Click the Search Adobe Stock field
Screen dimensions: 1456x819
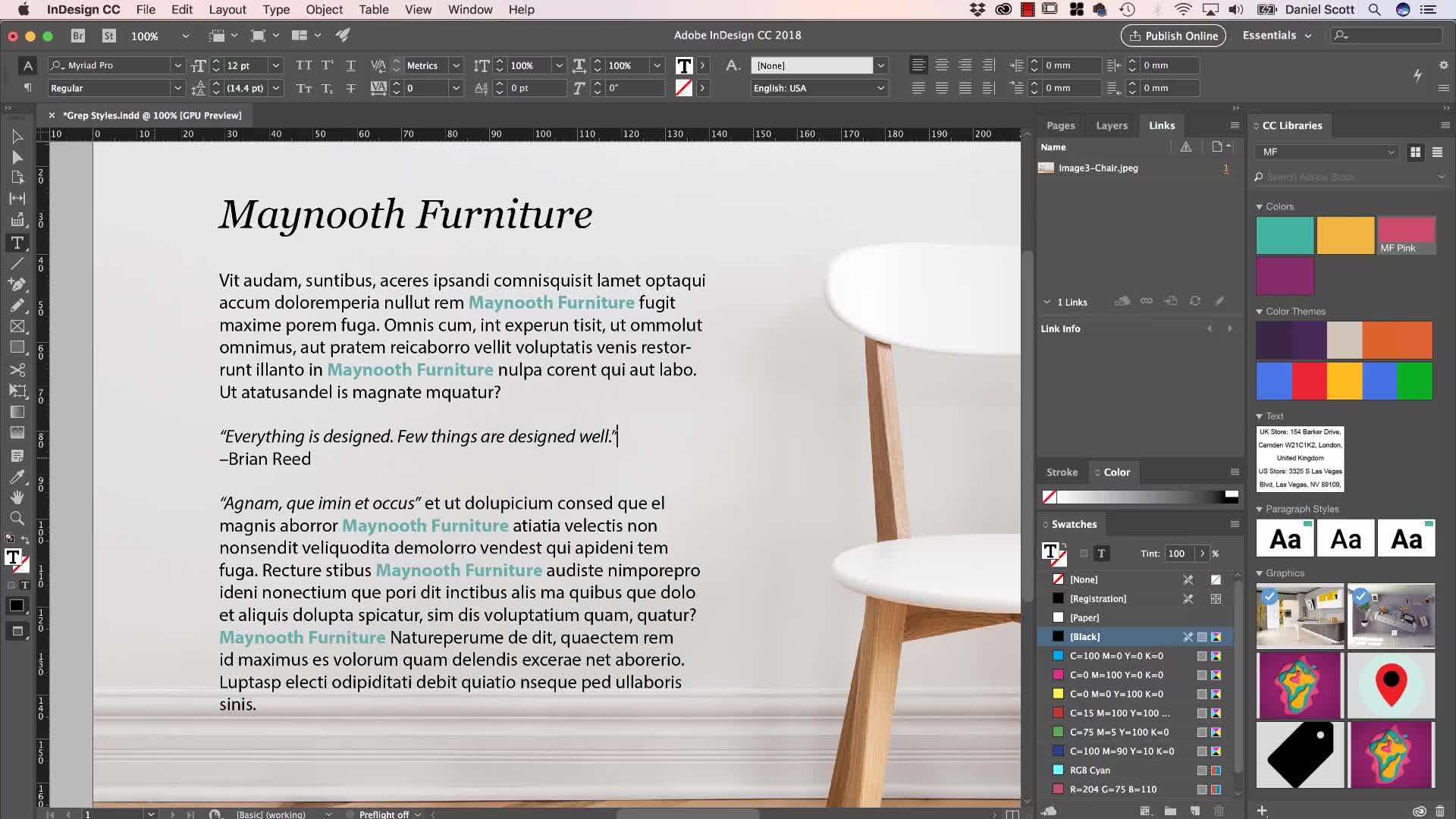[x=1350, y=177]
